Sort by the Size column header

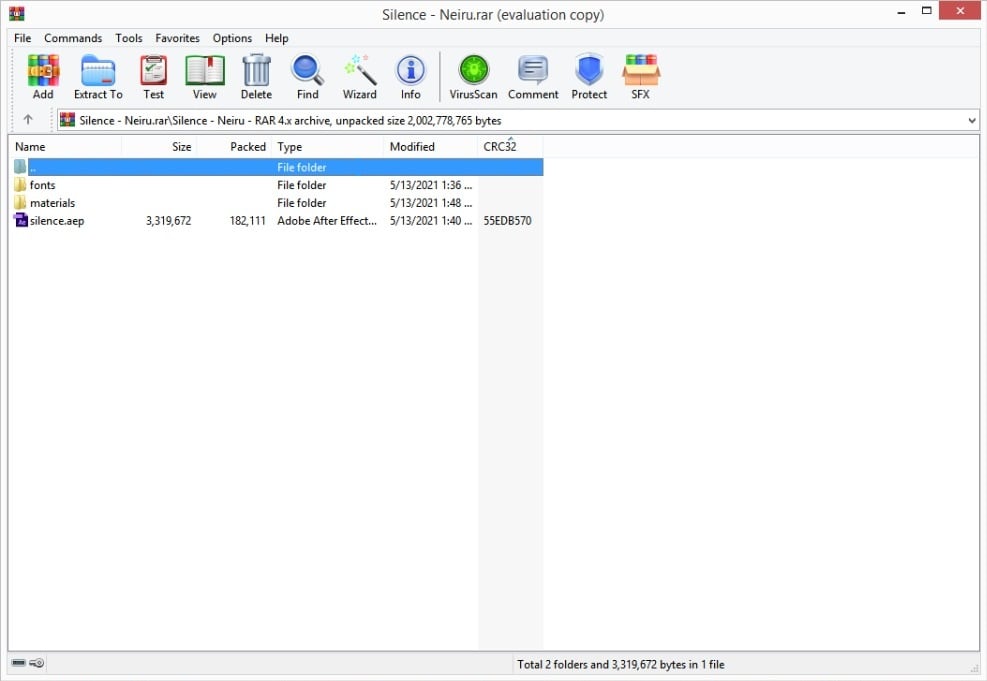tap(159, 147)
